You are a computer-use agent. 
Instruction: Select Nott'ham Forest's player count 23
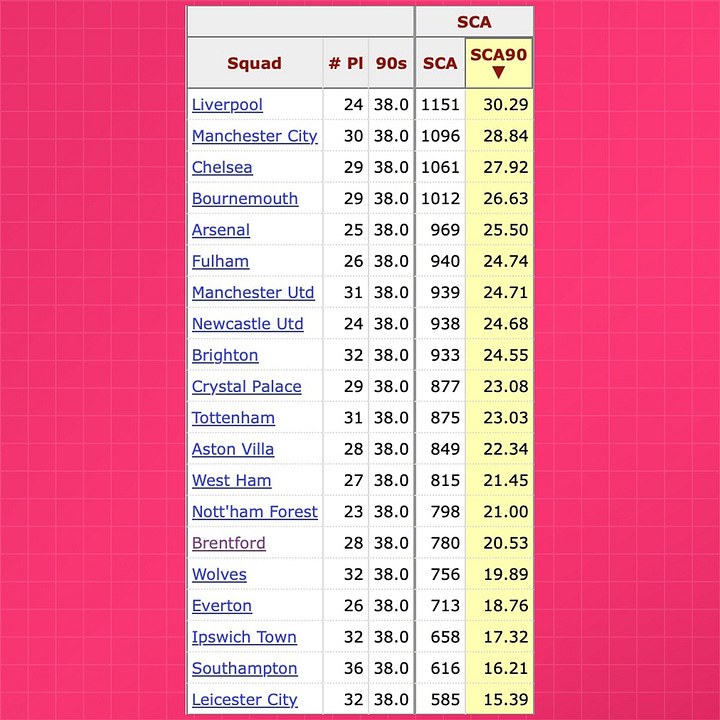[354, 512]
